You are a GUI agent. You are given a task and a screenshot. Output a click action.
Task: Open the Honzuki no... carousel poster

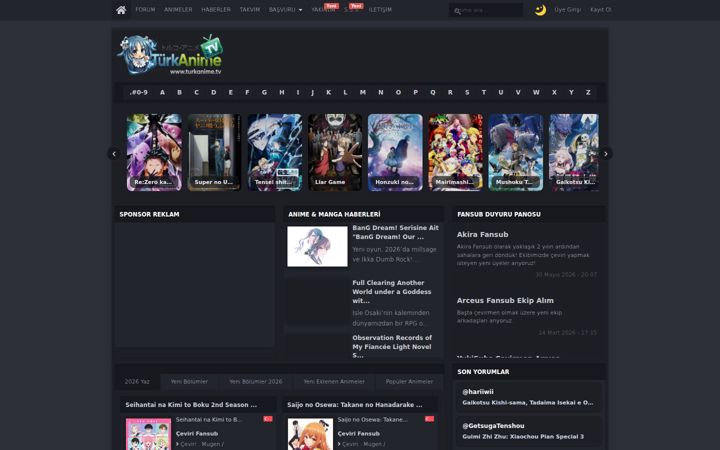pos(395,152)
